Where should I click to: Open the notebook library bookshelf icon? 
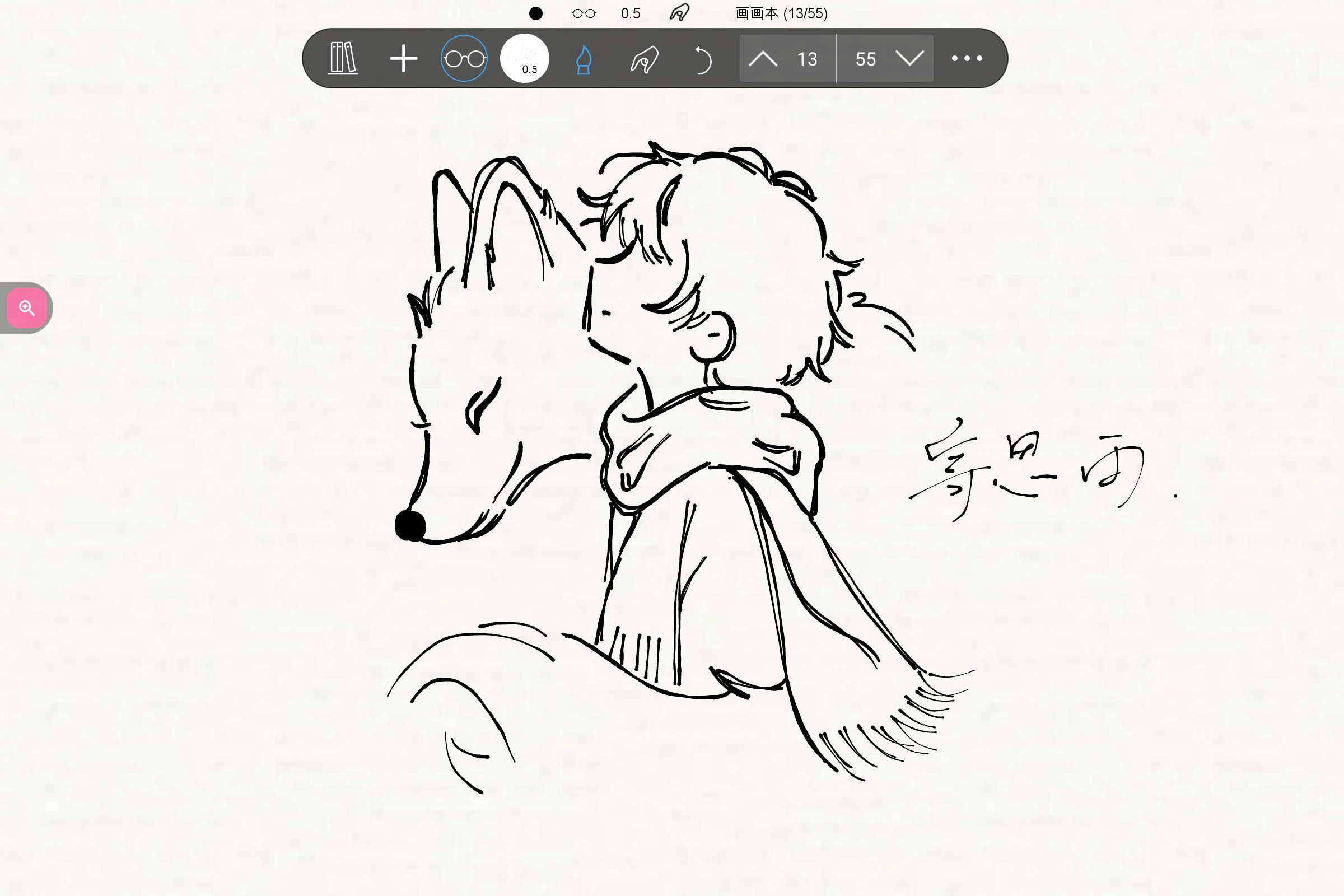(x=343, y=58)
